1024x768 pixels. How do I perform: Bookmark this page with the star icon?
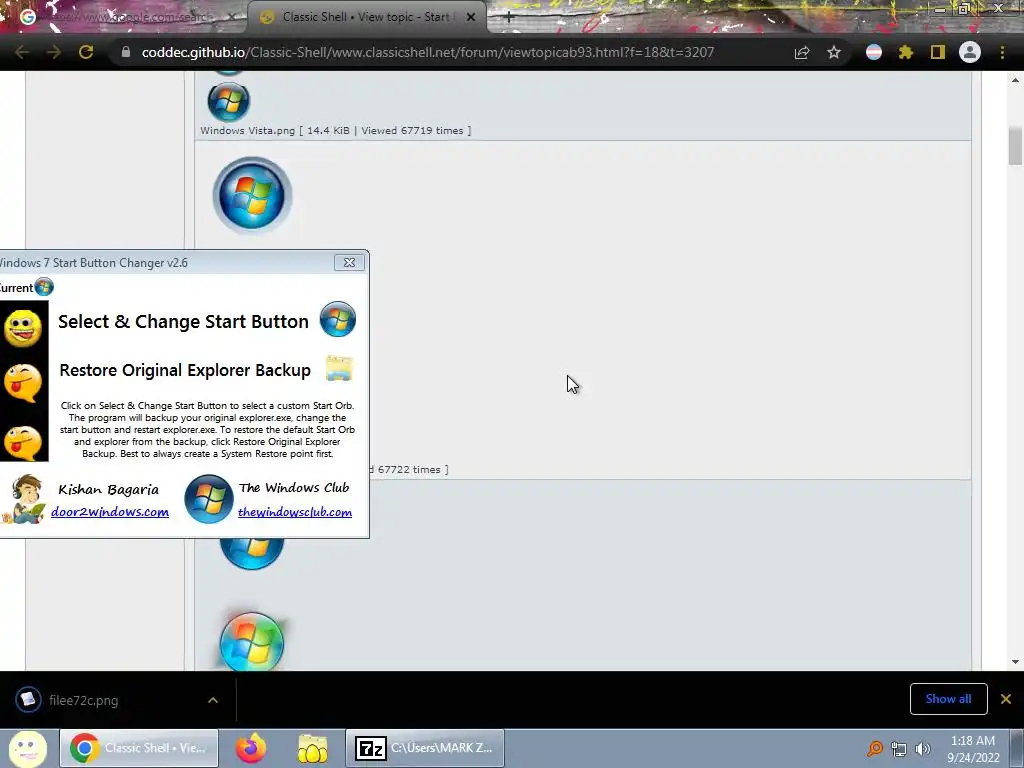(834, 52)
